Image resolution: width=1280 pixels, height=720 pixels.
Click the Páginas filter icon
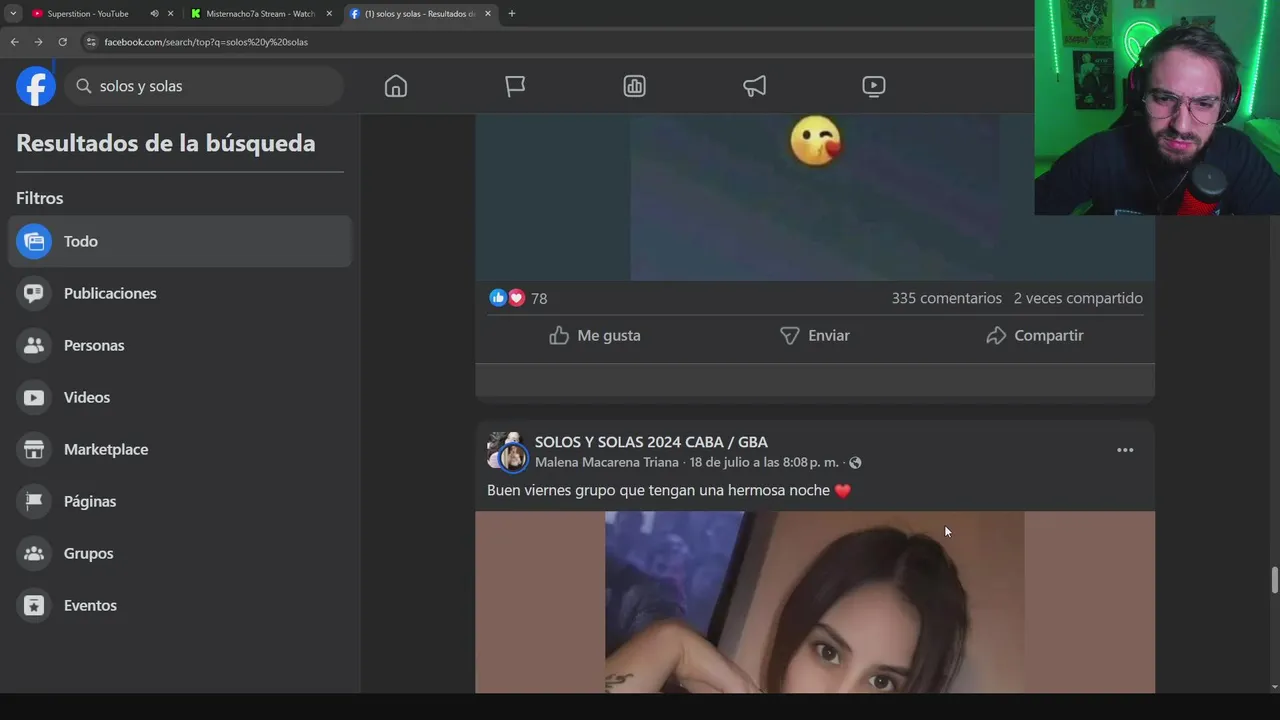(x=34, y=501)
